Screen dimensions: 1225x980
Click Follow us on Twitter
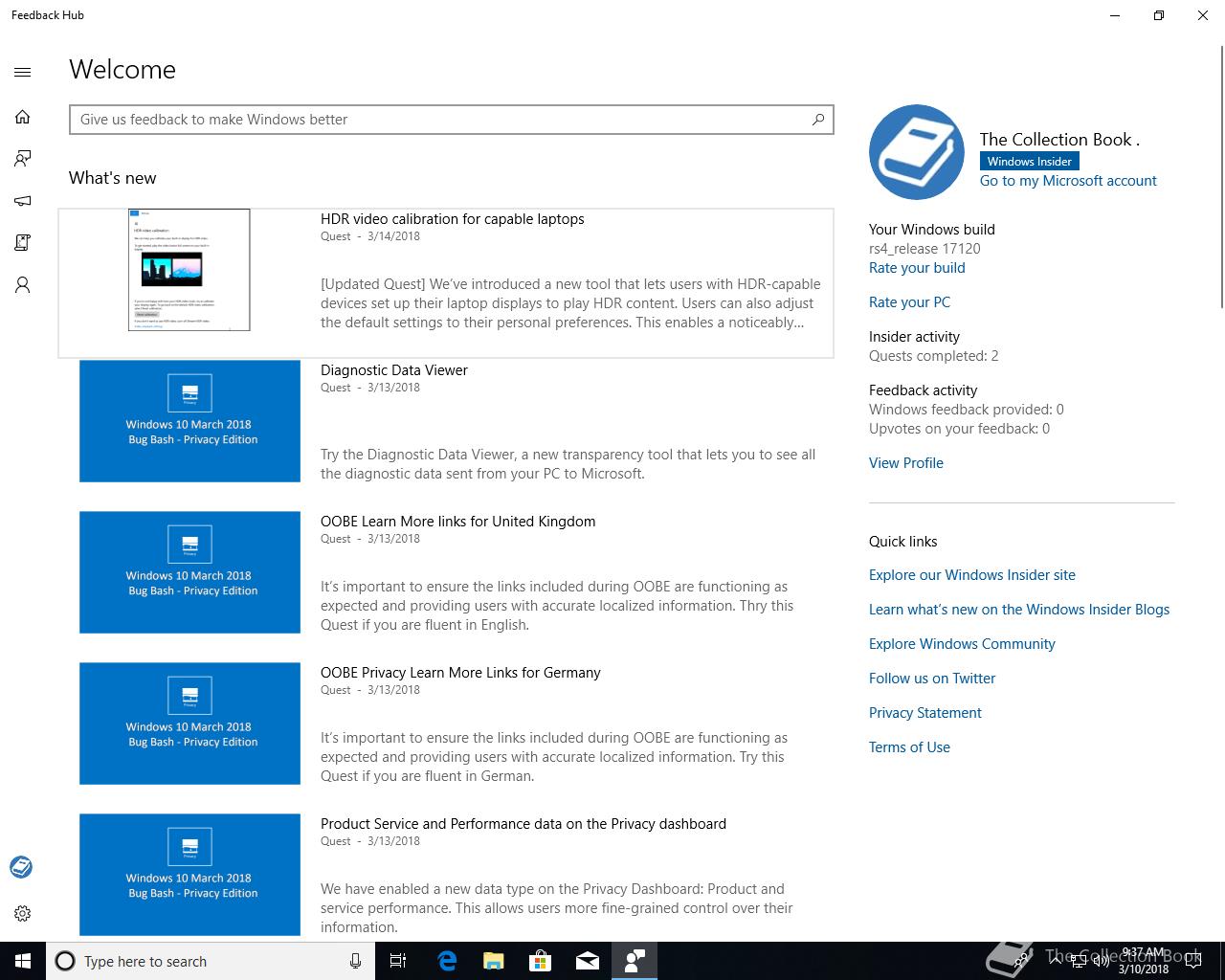click(932, 679)
